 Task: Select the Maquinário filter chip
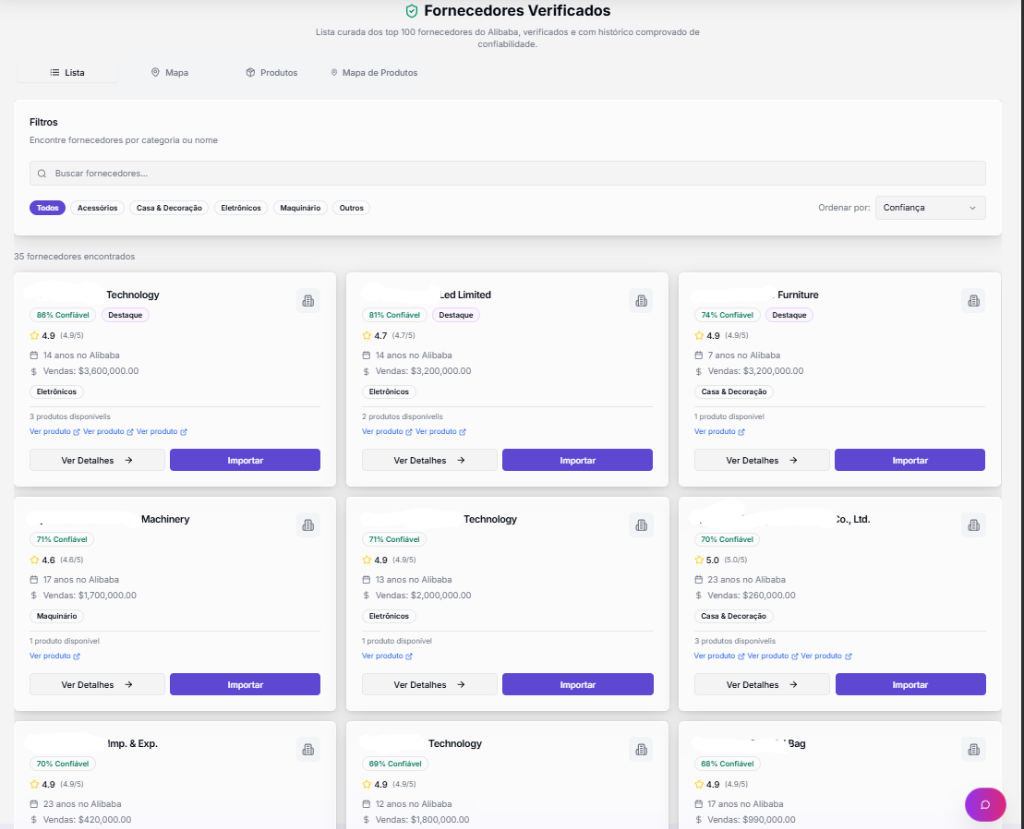[x=300, y=208]
